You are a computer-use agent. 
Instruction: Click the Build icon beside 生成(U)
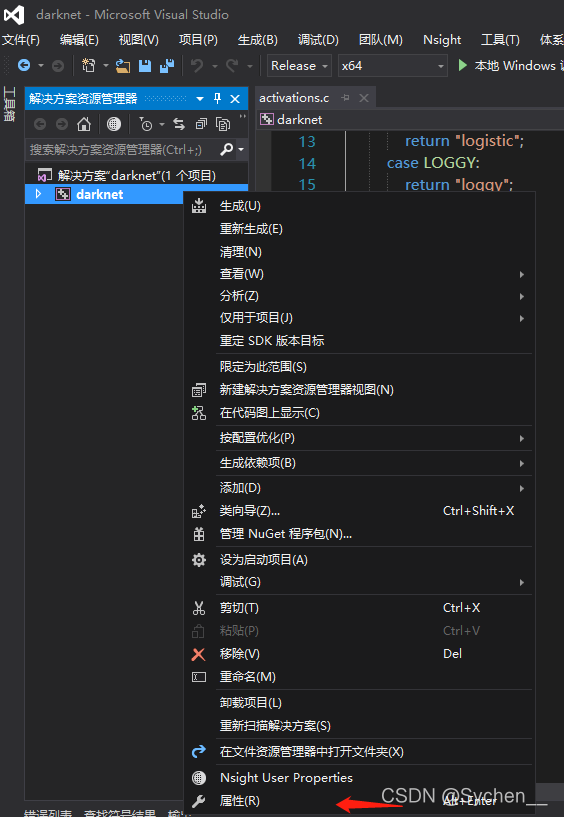pyautogui.click(x=199, y=206)
